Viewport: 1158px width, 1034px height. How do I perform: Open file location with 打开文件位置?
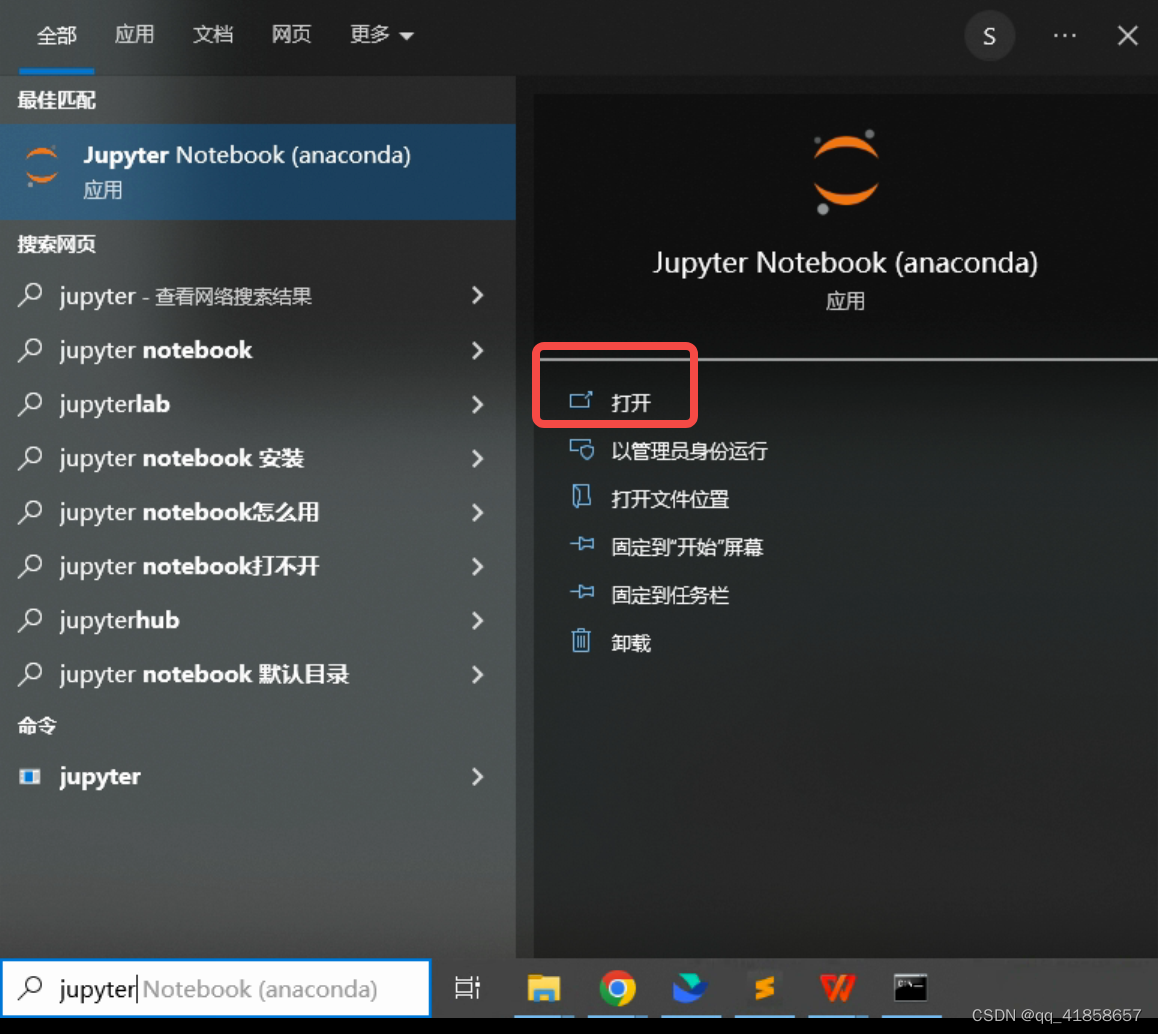(x=669, y=499)
